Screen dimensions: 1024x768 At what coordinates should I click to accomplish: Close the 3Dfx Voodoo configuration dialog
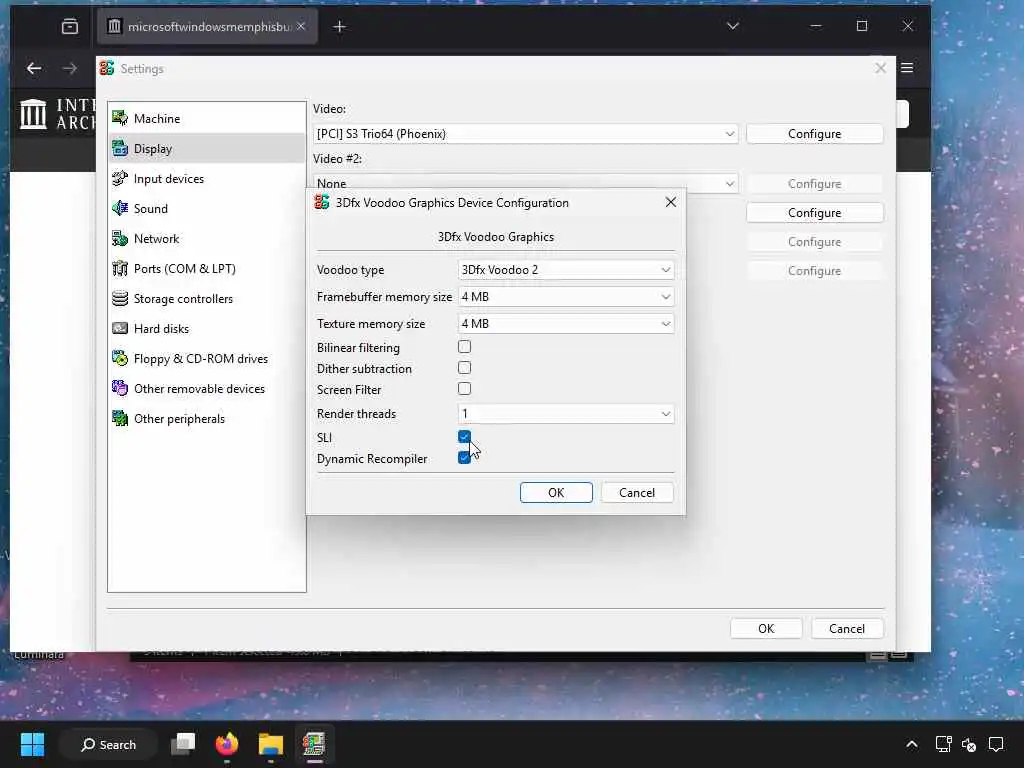671,202
